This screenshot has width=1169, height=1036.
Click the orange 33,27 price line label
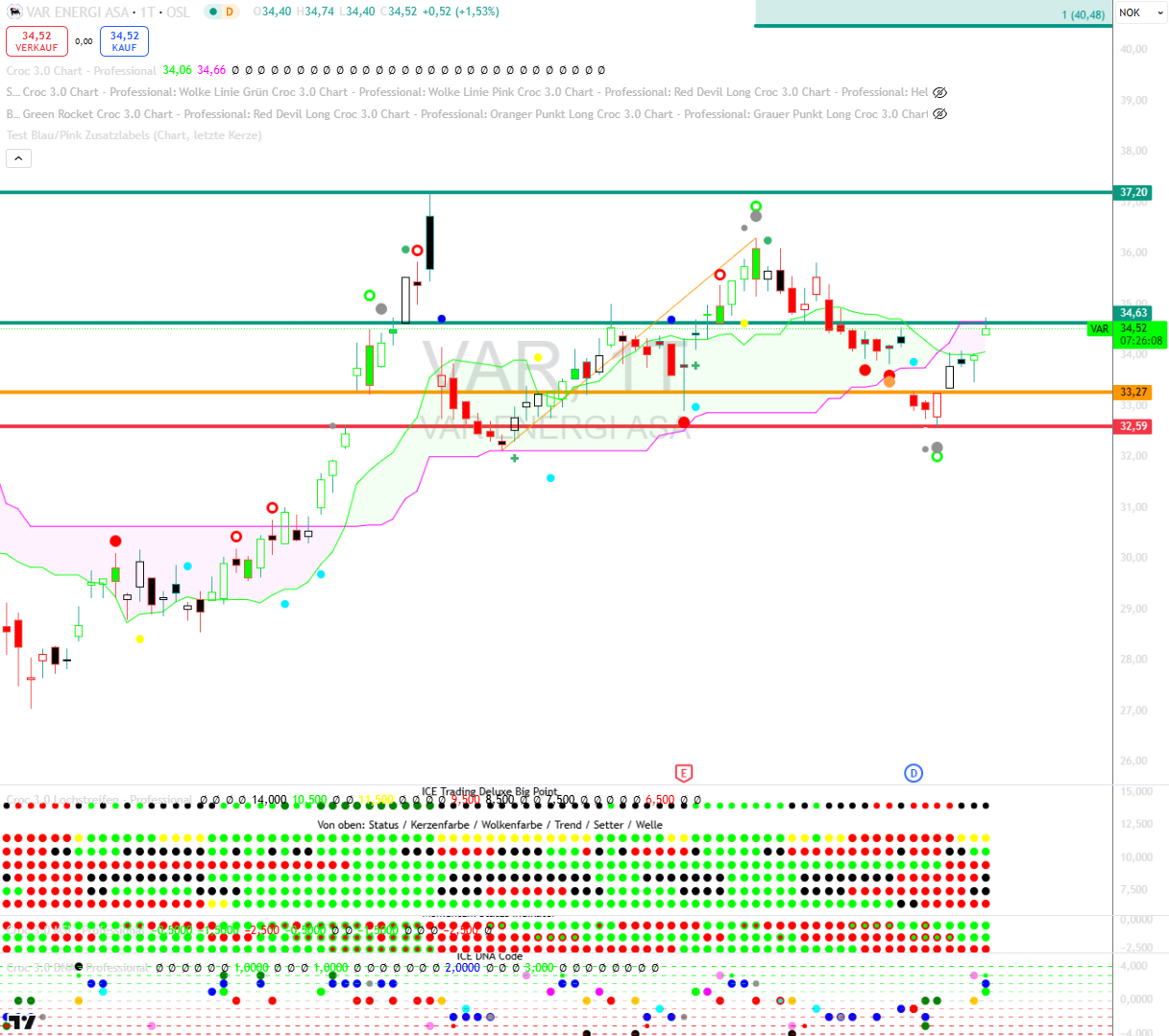click(x=1133, y=392)
